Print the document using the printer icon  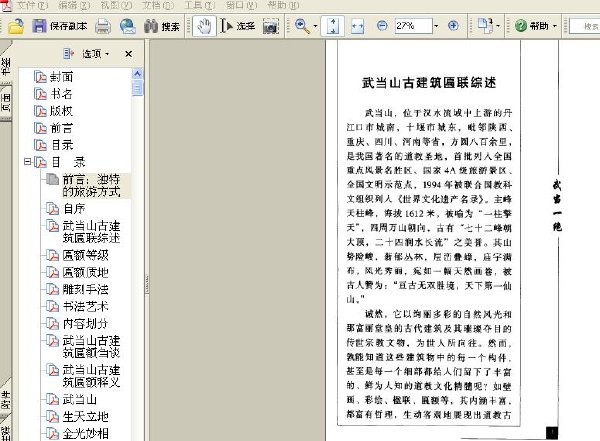[103, 26]
